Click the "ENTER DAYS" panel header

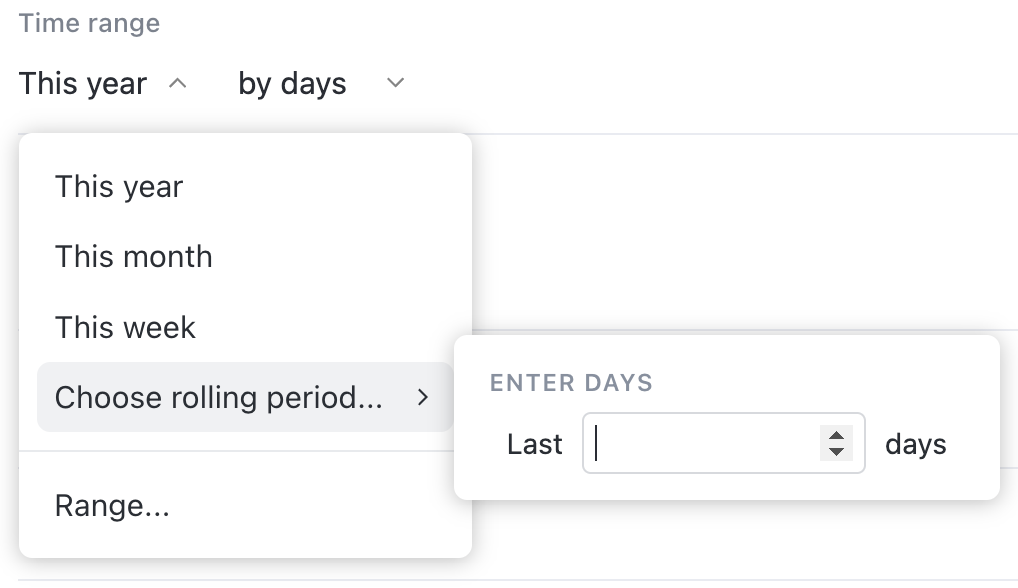pos(570,382)
